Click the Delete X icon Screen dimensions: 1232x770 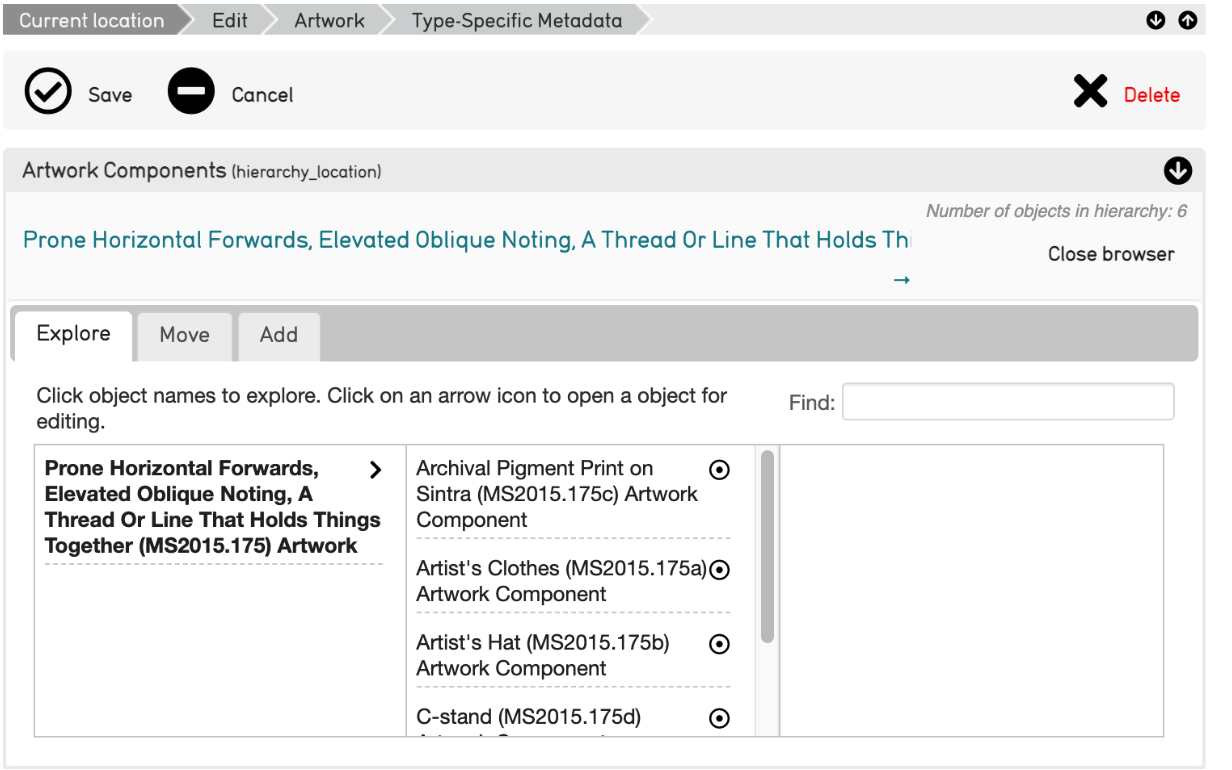click(x=1090, y=92)
